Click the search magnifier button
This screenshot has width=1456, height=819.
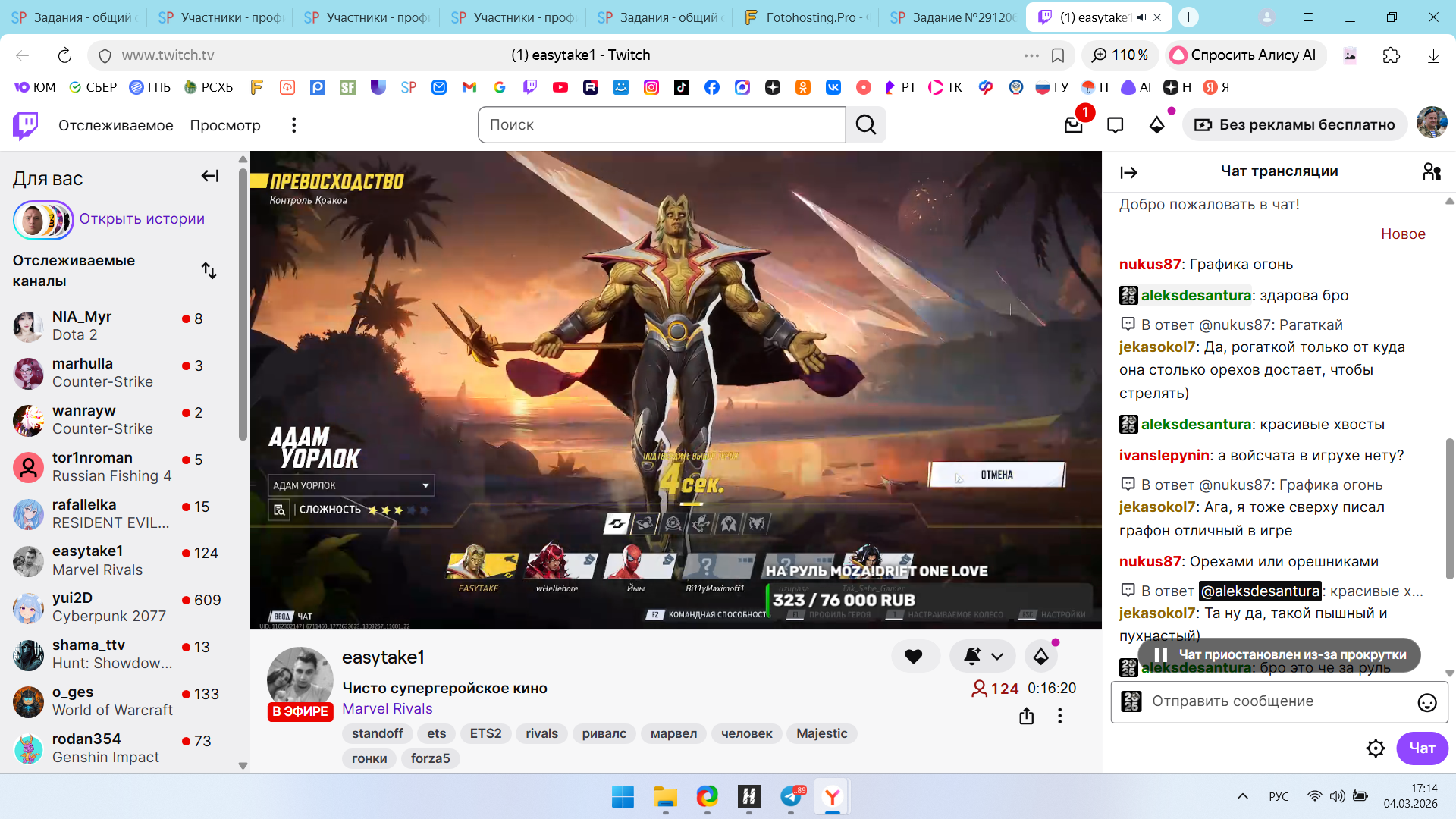[866, 125]
